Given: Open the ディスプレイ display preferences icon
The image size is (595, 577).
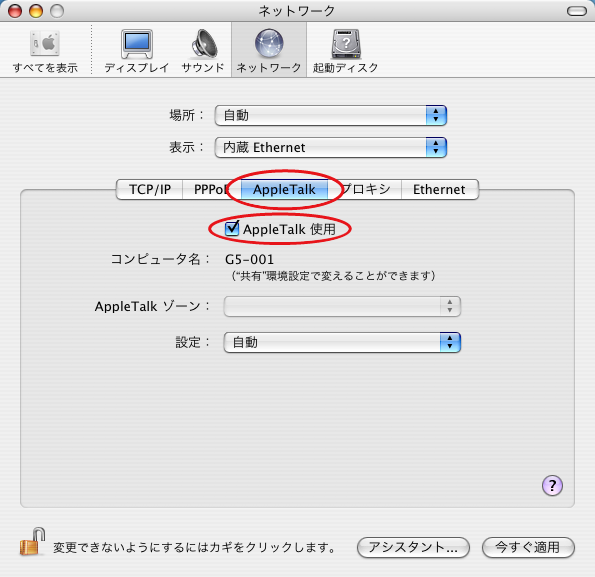Looking at the screenshot, I should 137,44.
